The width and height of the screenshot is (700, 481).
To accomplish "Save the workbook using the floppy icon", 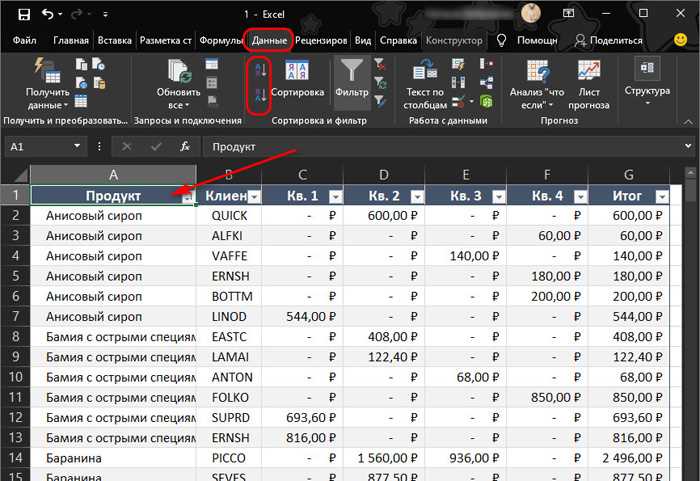I will [x=24, y=14].
